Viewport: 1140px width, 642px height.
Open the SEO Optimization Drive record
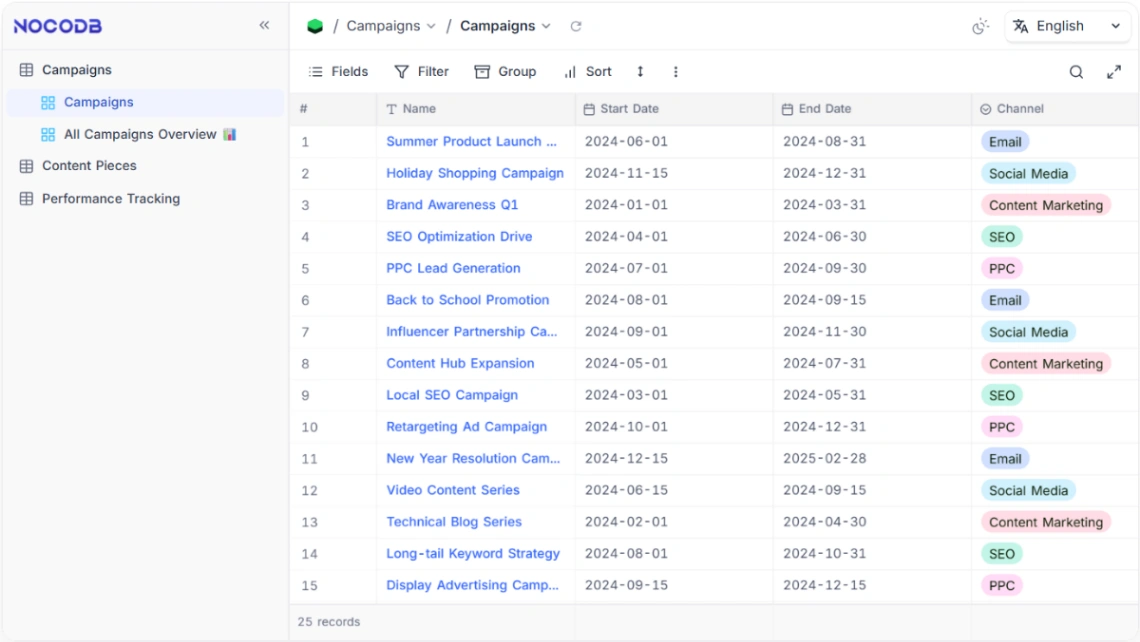(x=459, y=236)
